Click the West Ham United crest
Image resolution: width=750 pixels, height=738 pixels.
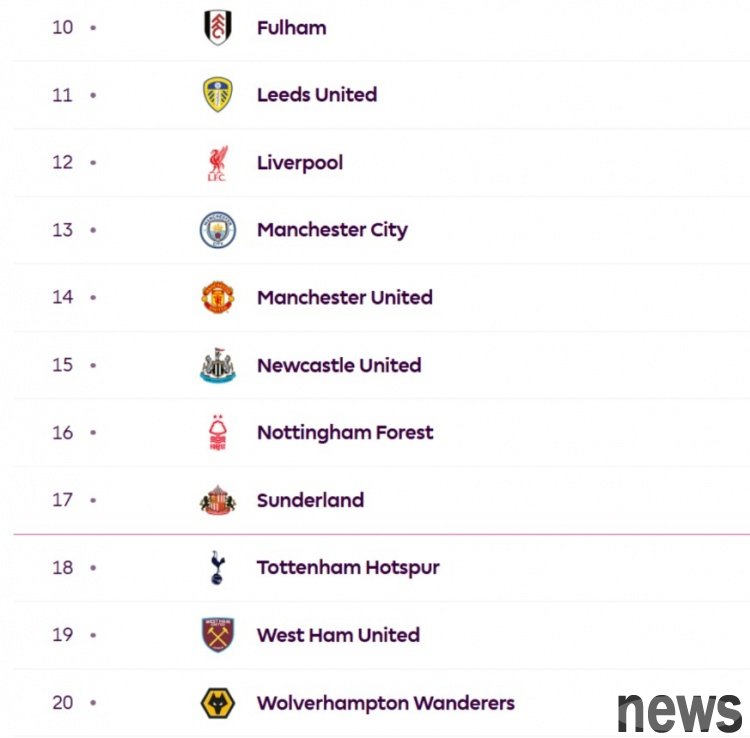tap(218, 635)
